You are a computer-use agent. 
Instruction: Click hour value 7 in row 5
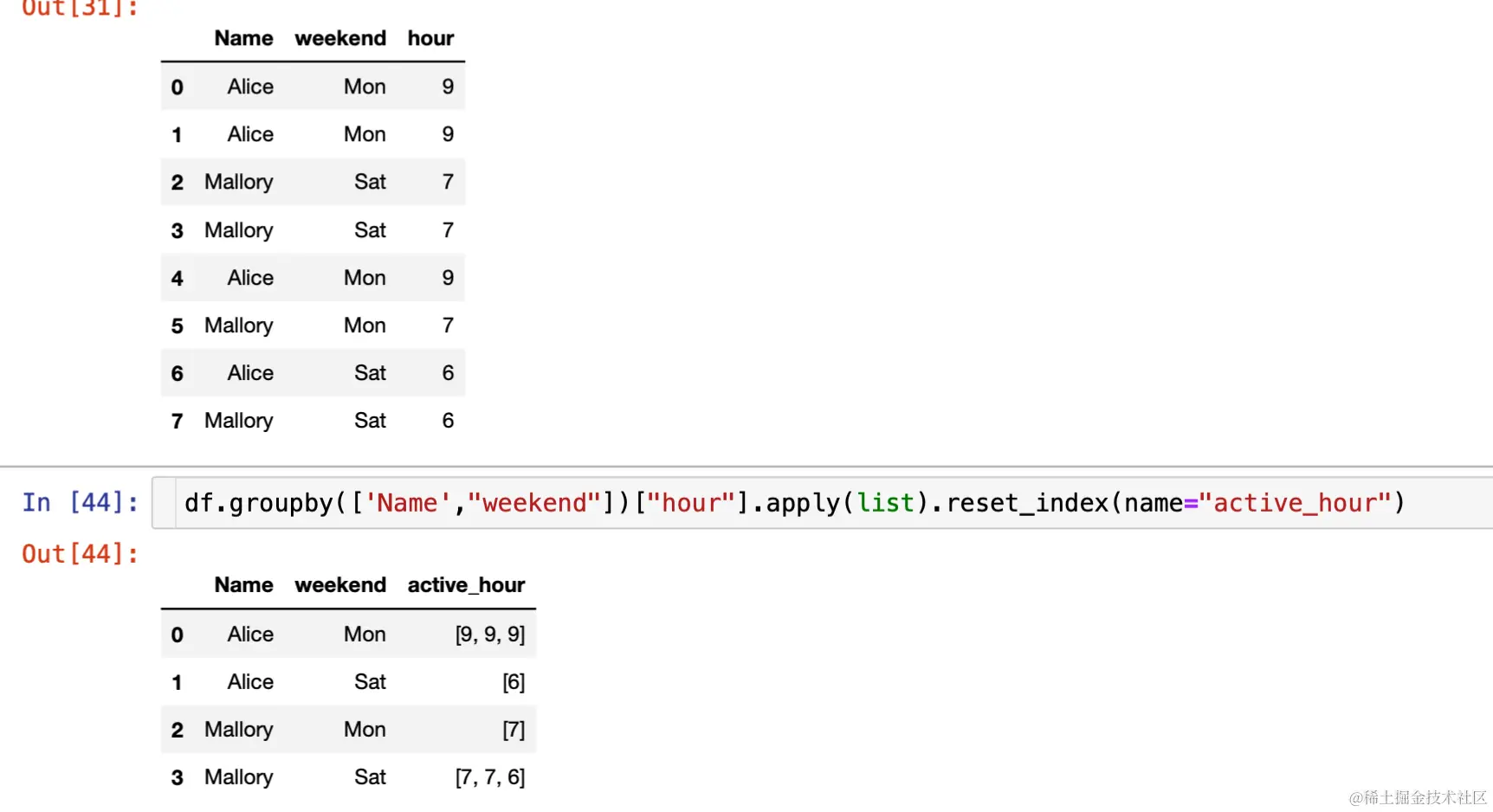[x=448, y=325]
